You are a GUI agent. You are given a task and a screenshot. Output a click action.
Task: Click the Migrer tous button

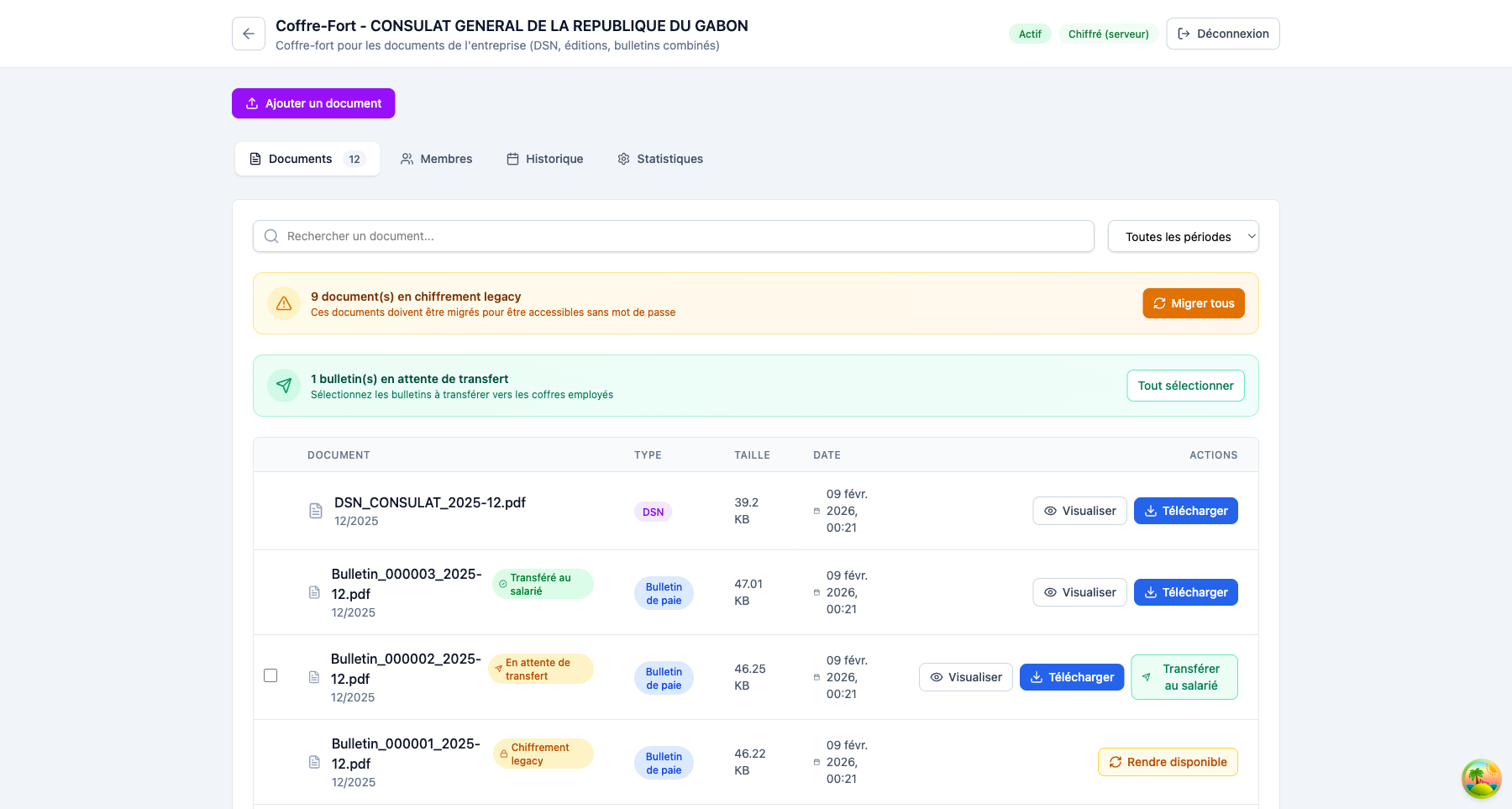tap(1193, 303)
